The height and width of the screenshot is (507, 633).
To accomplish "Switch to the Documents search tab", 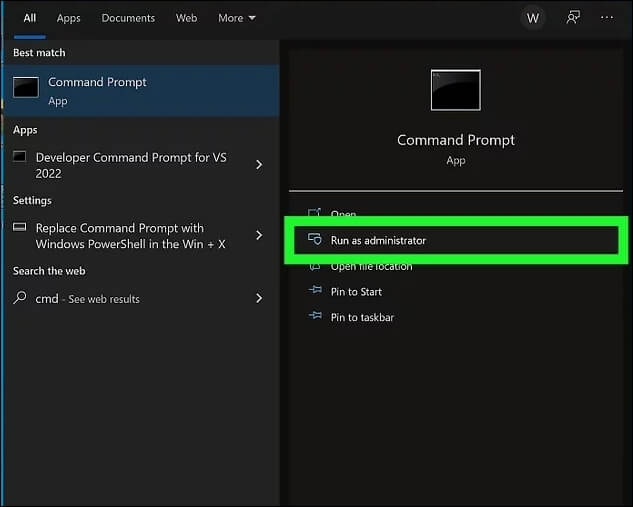I will [128, 18].
